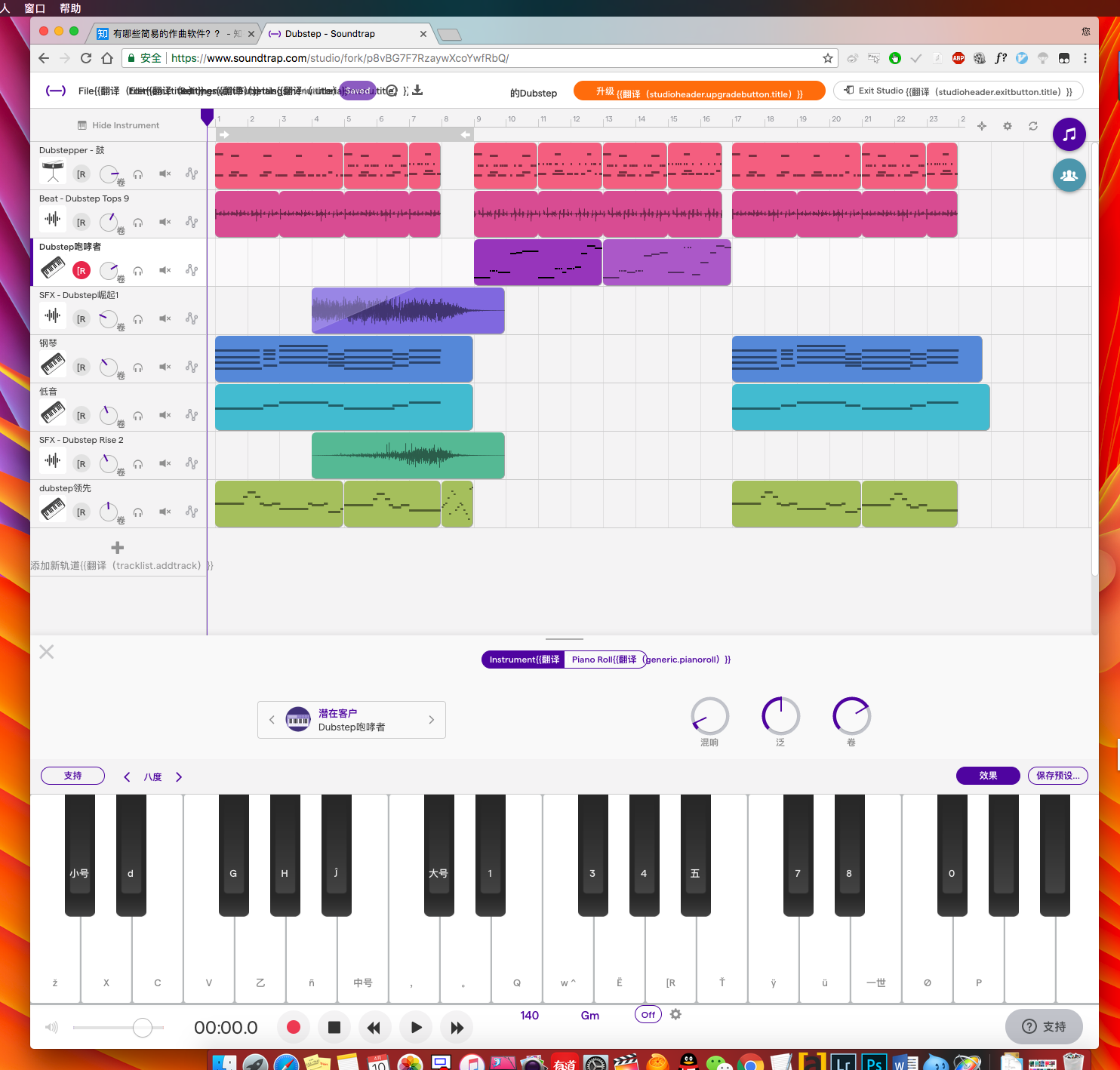The height and width of the screenshot is (1070, 1120).
Task: Shift octave up with right chevron
Action: tap(179, 776)
